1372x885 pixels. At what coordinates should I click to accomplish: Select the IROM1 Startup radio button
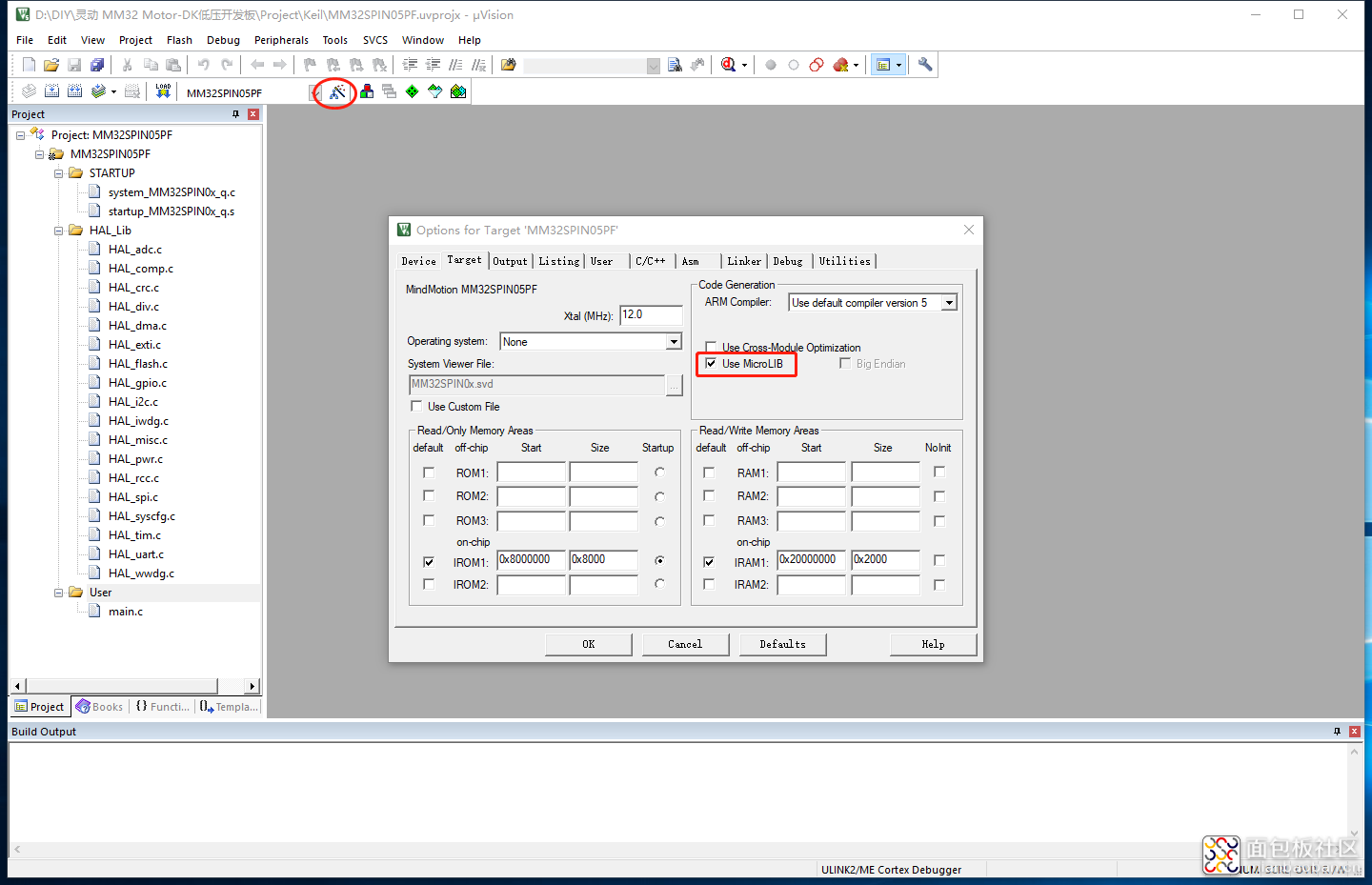(659, 560)
